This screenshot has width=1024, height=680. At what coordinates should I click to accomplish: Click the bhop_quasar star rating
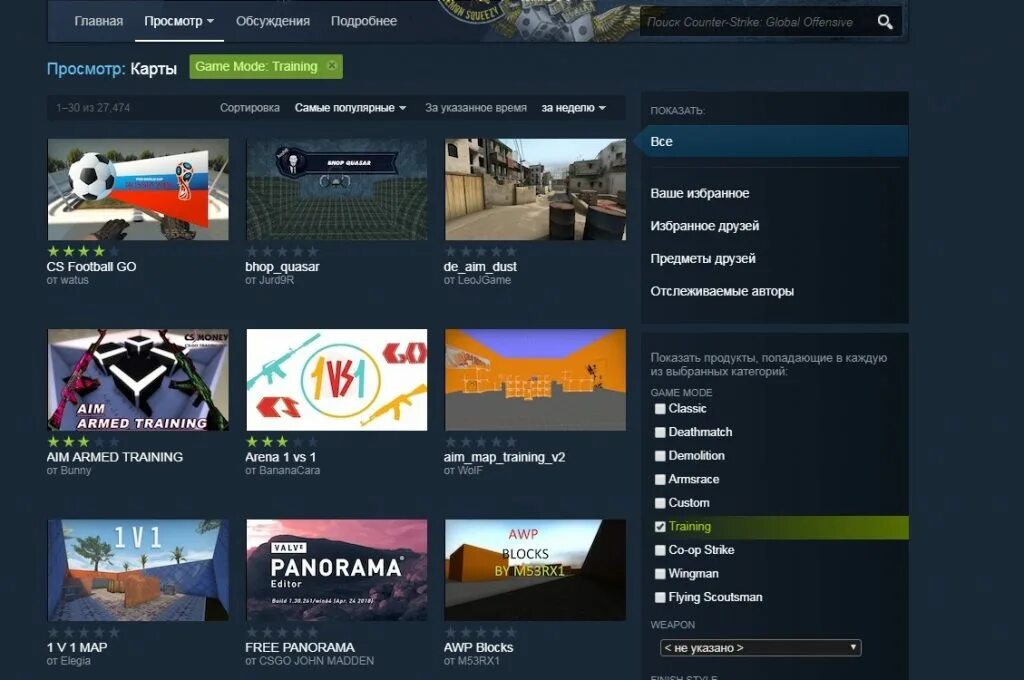(x=282, y=251)
